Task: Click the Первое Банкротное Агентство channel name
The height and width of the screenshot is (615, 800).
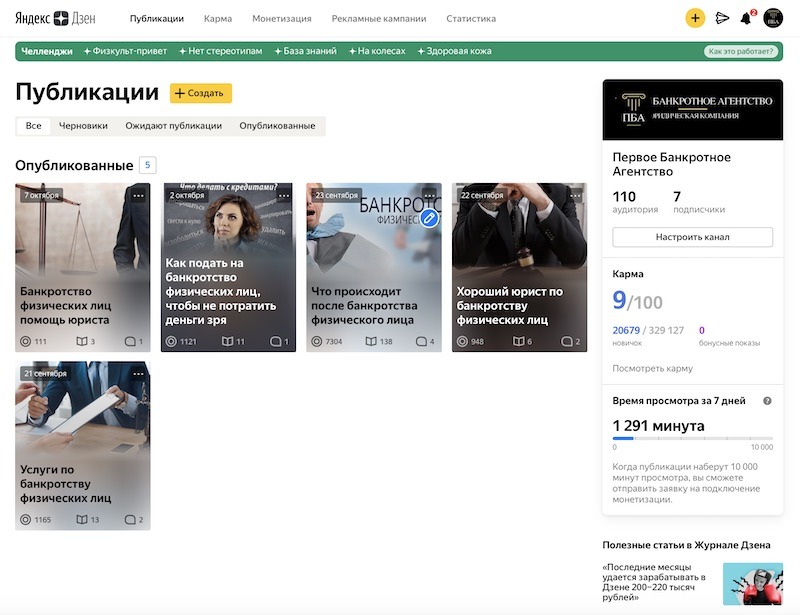Action: click(671, 164)
